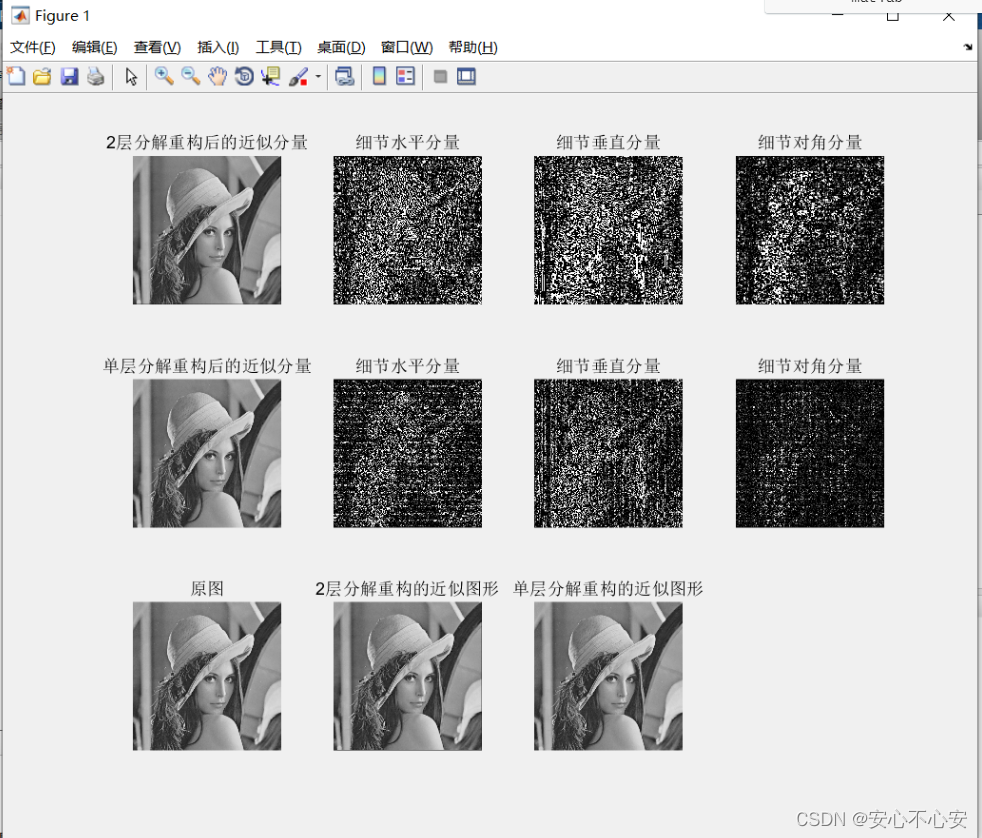Viewport: 982px width, 838px height.
Task: Click the title text 原图
Action: 207,589
